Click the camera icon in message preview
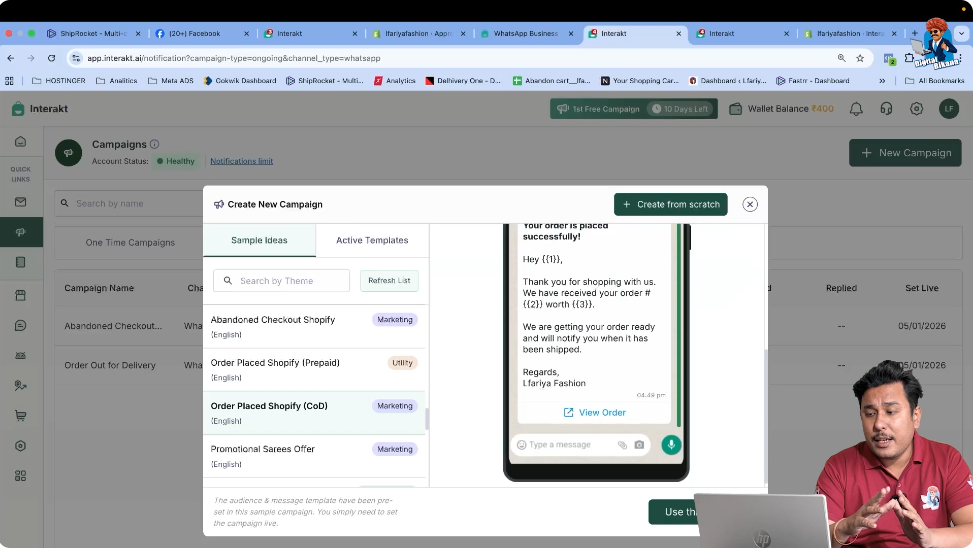Image resolution: width=975 pixels, height=548 pixels. [x=639, y=445]
